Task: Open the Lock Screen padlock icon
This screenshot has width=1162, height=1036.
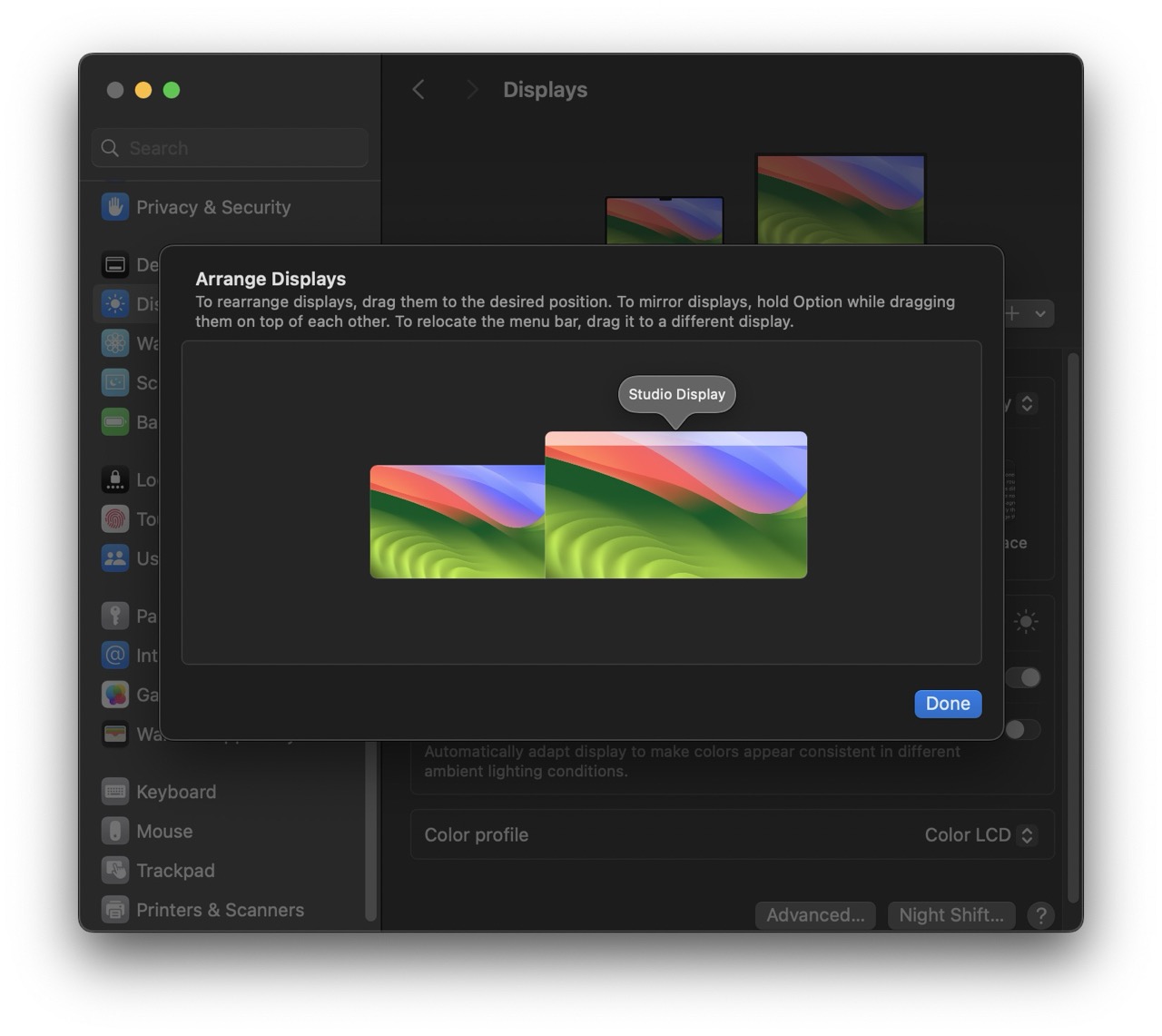Action: tap(115, 479)
